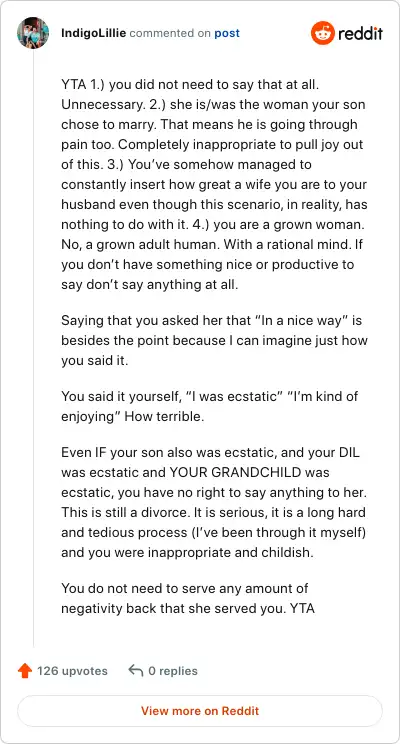The height and width of the screenshot is (744, 400).
Task: Click the "126 upvotes" count
Action: (72, 671)
